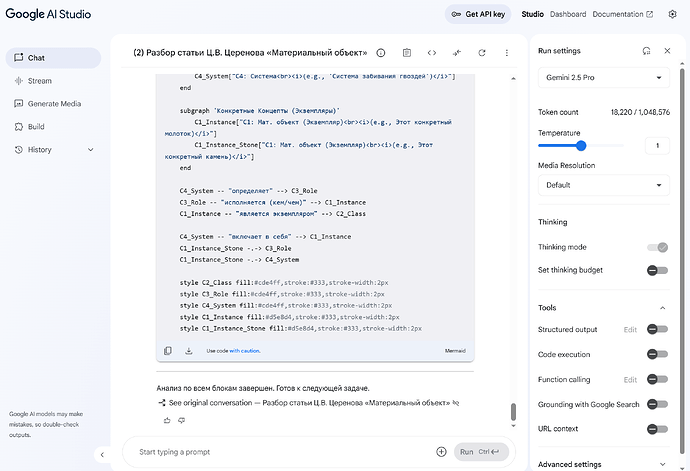Open Get code angle-brackets icon

pos(432,52)
